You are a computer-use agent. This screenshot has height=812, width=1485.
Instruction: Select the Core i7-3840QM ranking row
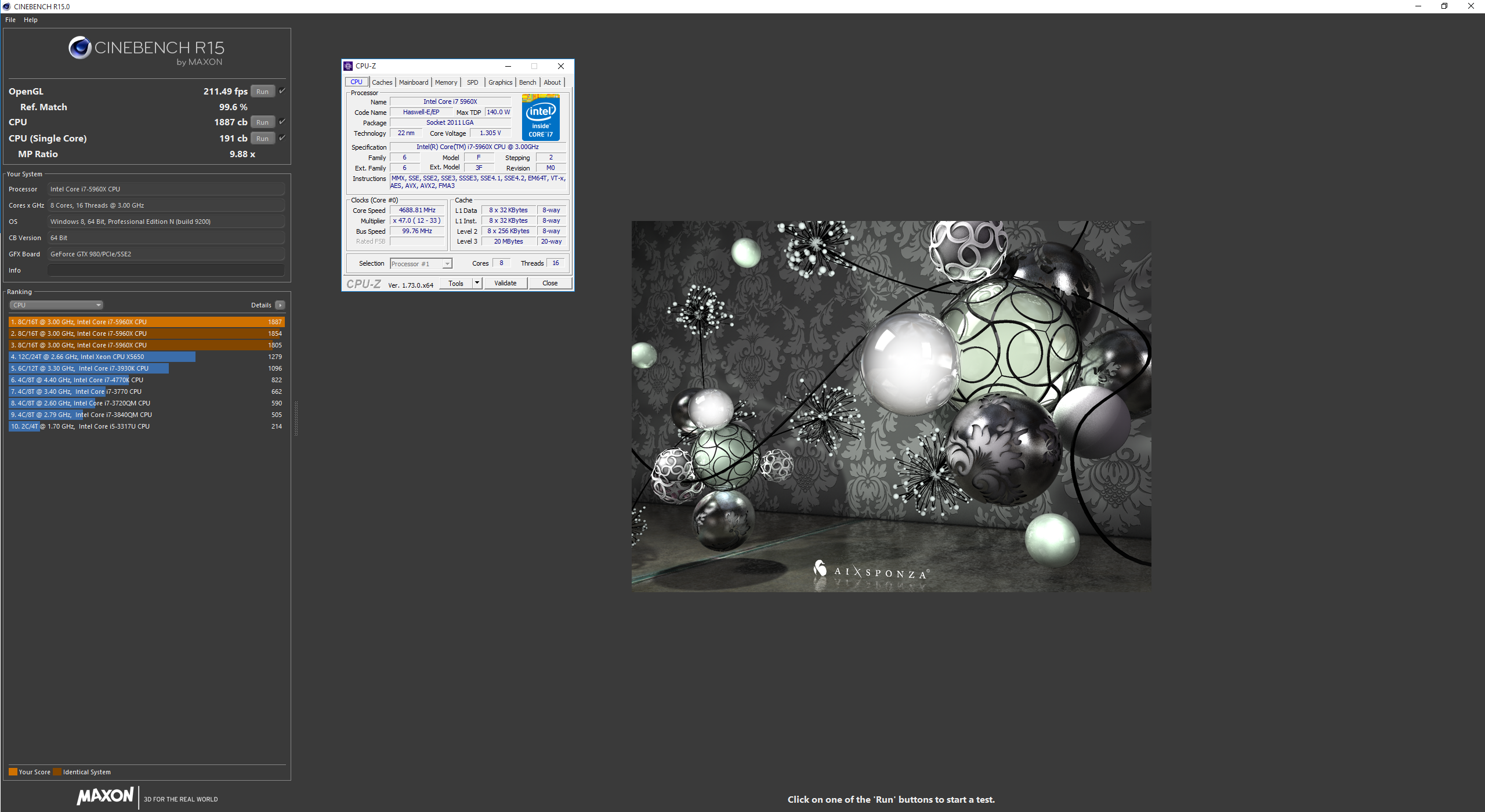coord(146,415)
